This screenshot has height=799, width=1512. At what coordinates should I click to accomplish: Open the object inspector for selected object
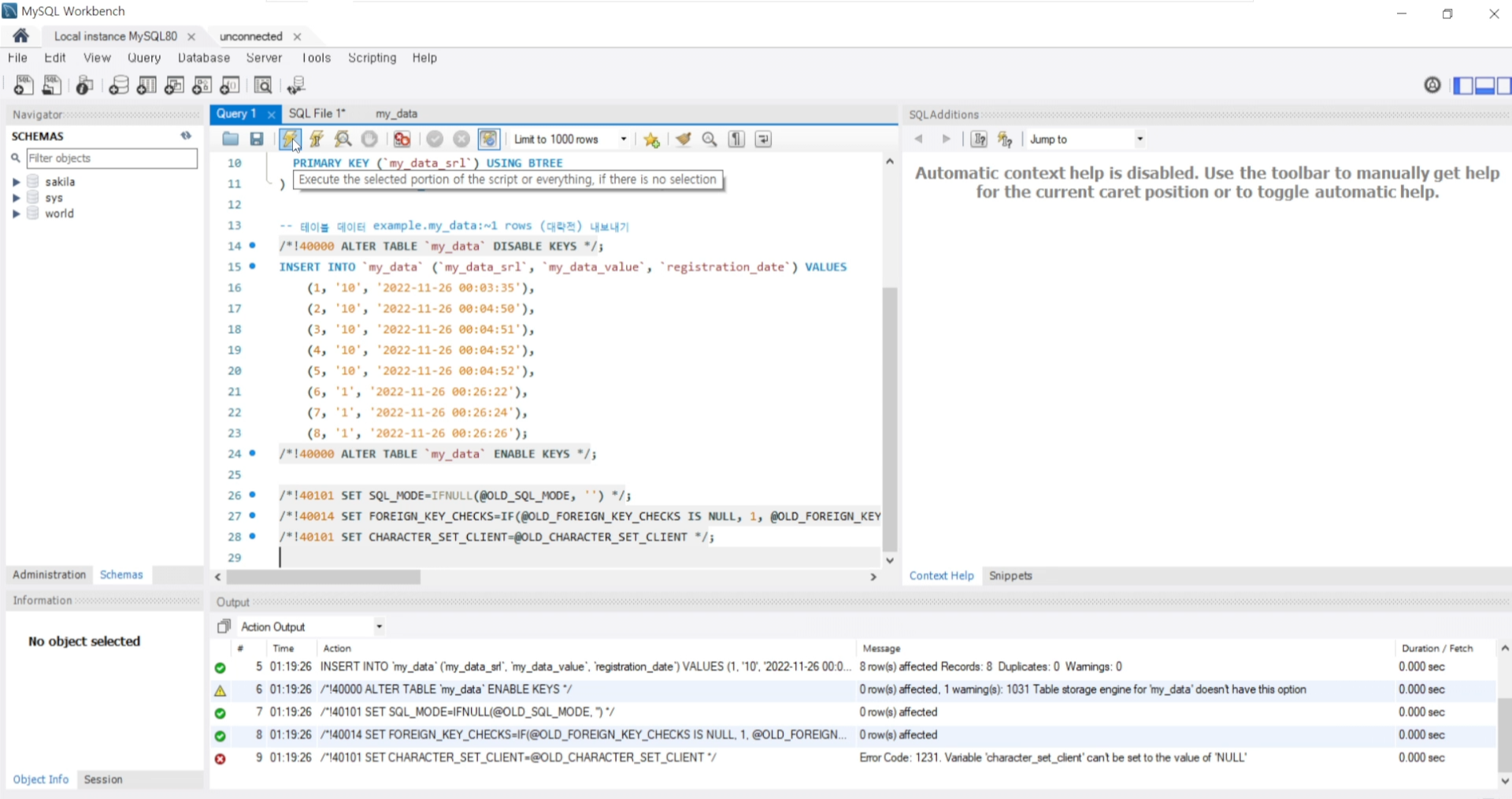coord(84,85)
